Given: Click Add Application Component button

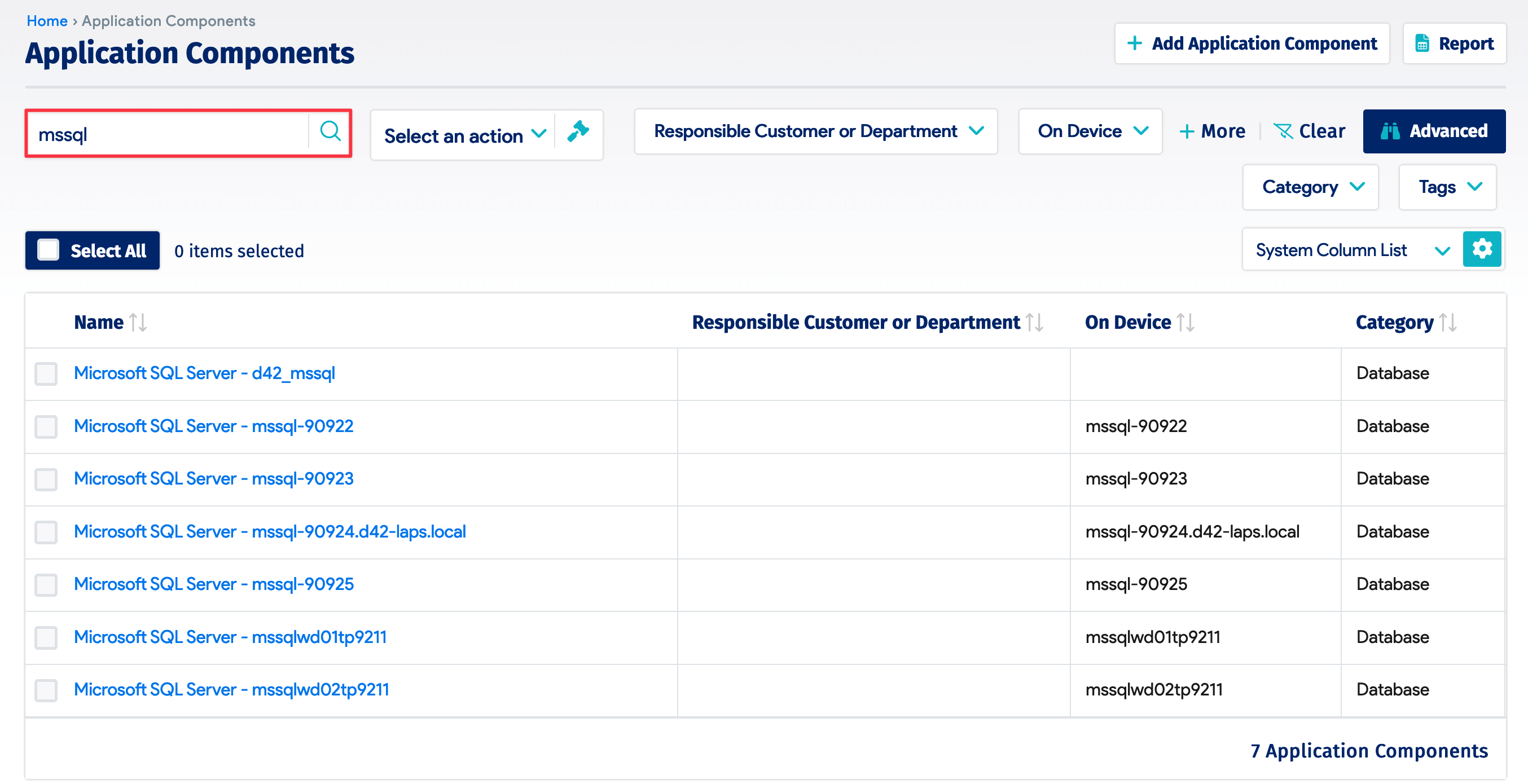Looking at the screenshot, I should (1252, 43).
